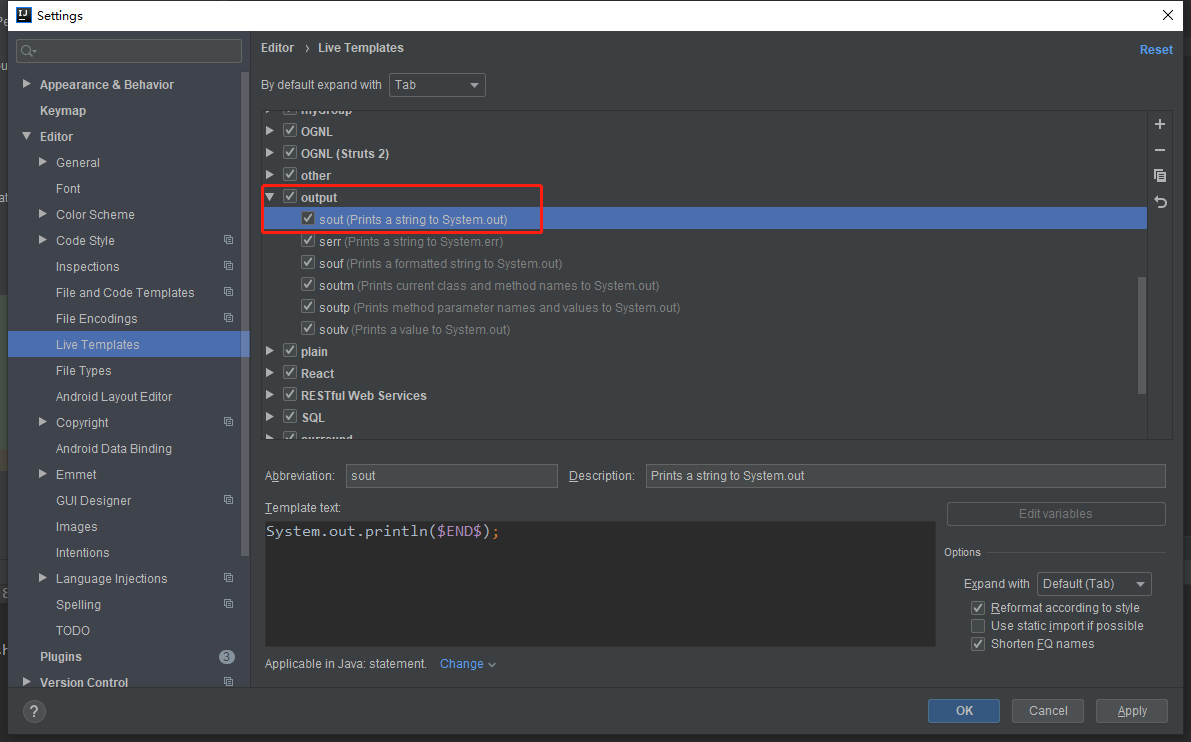Focus the settings search box
The height and width of the screenshot is (742, 1191).
pyautogui.click(x=129, y=51)
